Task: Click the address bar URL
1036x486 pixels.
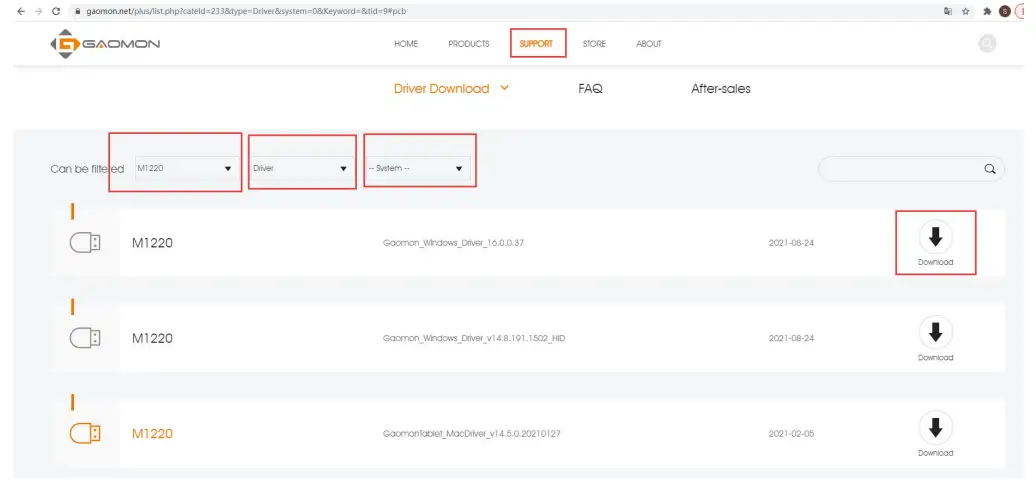Action: click(246, 11)
